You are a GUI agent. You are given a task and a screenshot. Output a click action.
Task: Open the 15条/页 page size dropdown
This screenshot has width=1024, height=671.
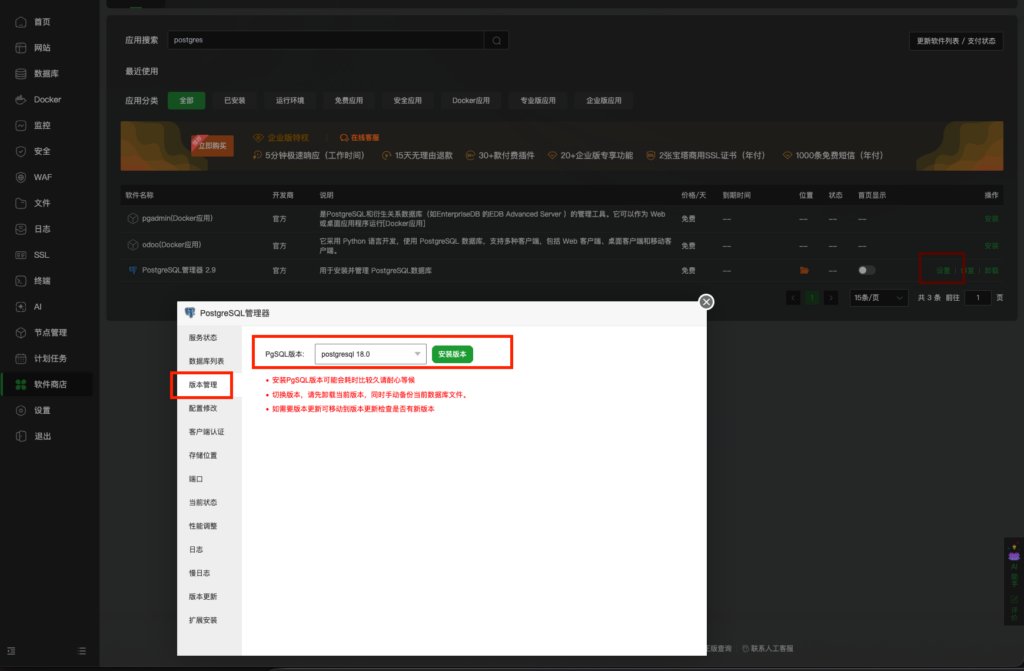(x=878, y=298)
